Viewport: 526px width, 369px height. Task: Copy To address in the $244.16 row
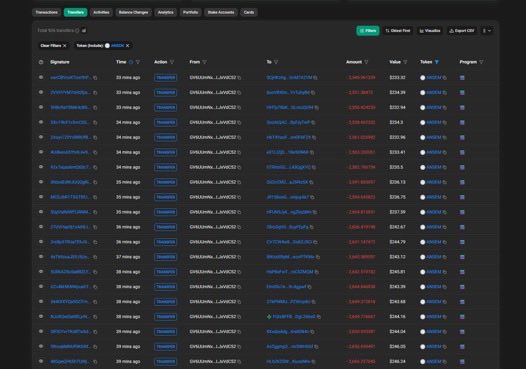click(319, 317)
